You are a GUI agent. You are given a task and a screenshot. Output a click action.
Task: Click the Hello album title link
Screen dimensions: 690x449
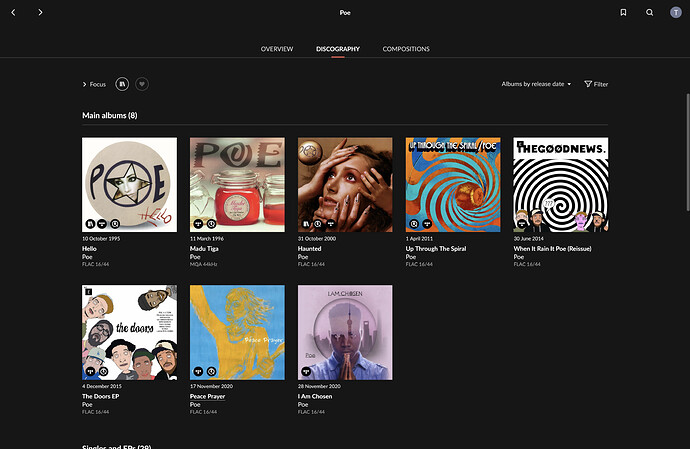pos(89,248)
